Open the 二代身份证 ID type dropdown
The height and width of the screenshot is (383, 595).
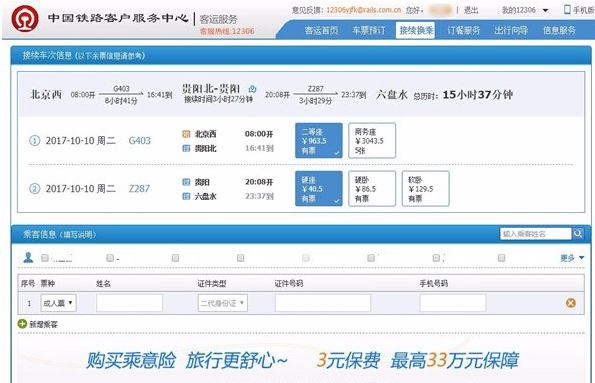(x=223, y=303)
